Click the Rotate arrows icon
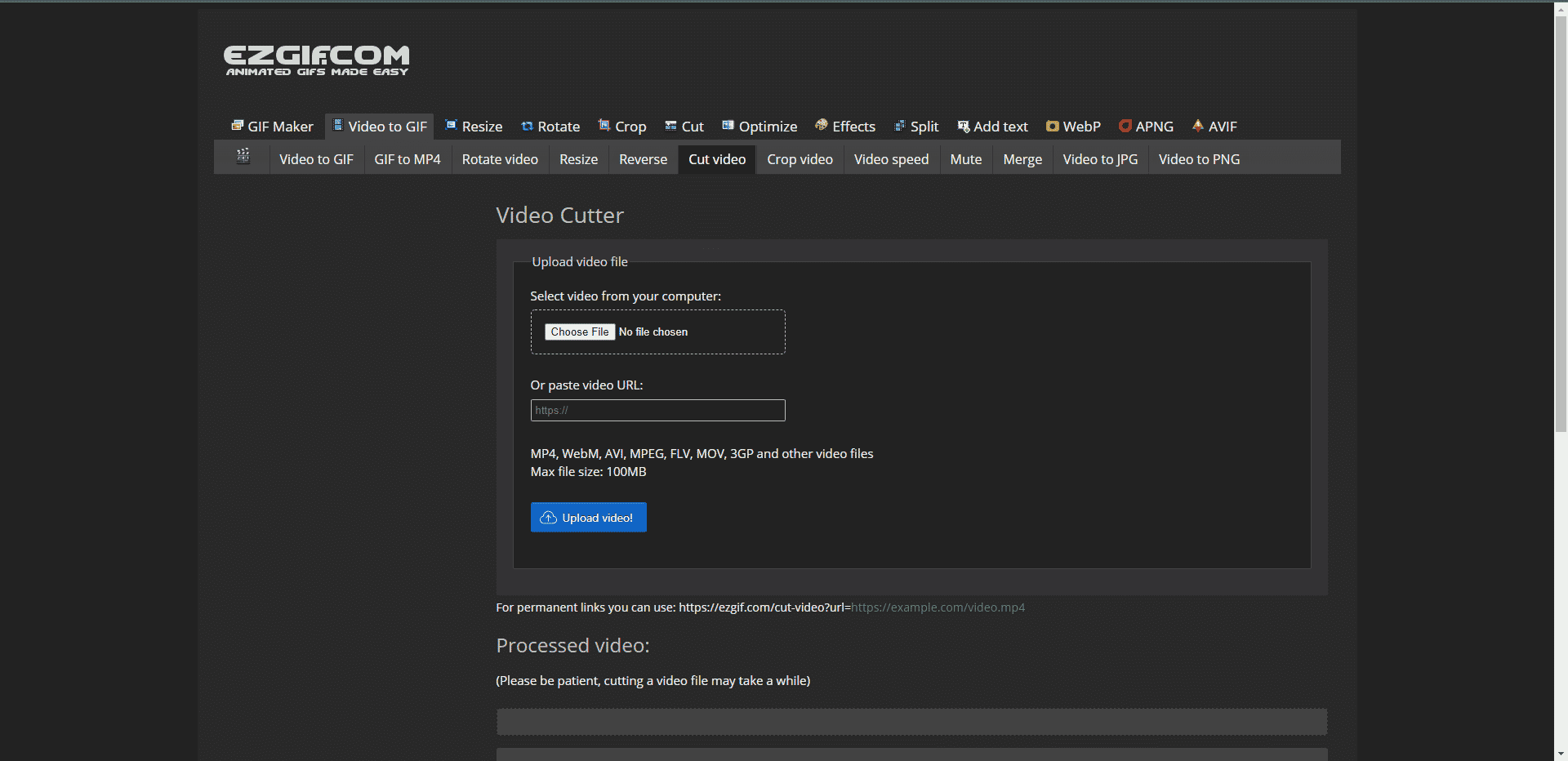The image size is (1568, 761). point(528,126)
